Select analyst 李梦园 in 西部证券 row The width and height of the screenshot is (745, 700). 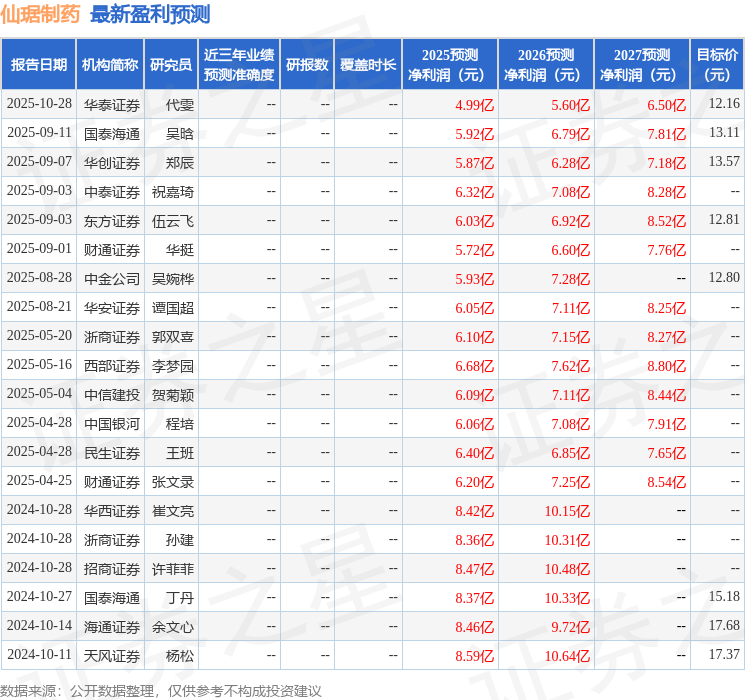click(x=173, y=365)
